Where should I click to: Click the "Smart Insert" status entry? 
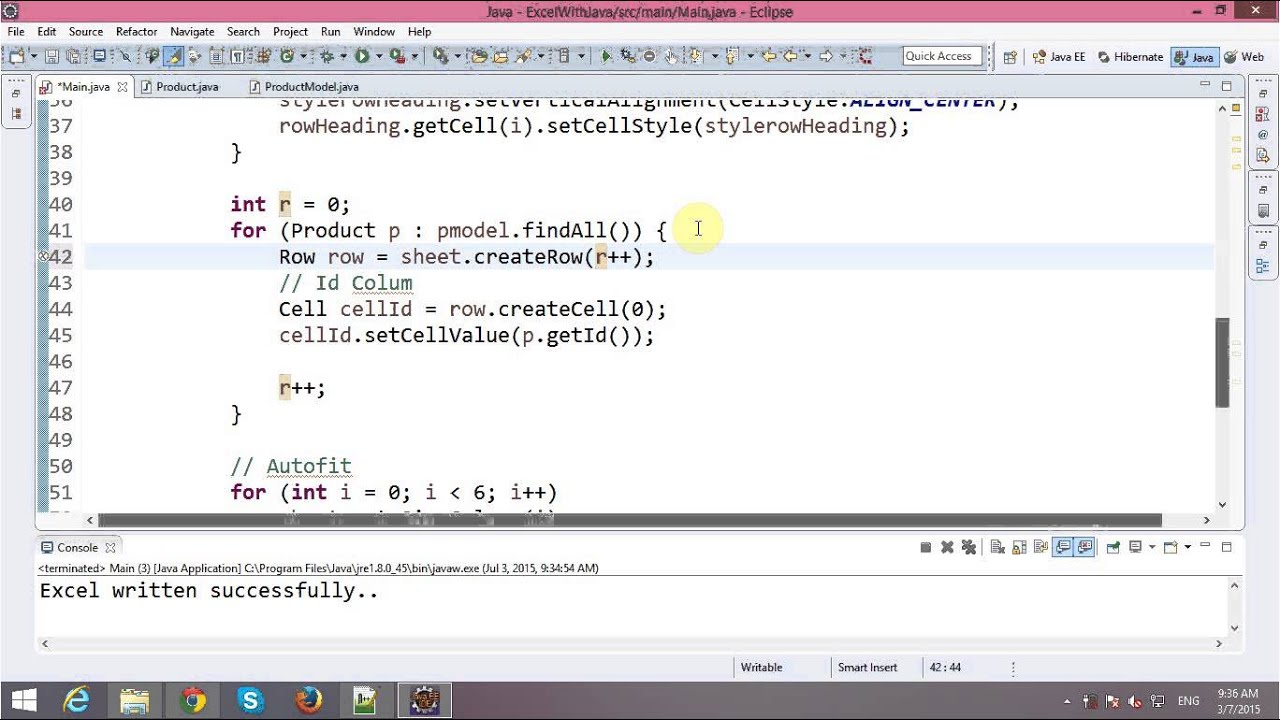(867, 667)
